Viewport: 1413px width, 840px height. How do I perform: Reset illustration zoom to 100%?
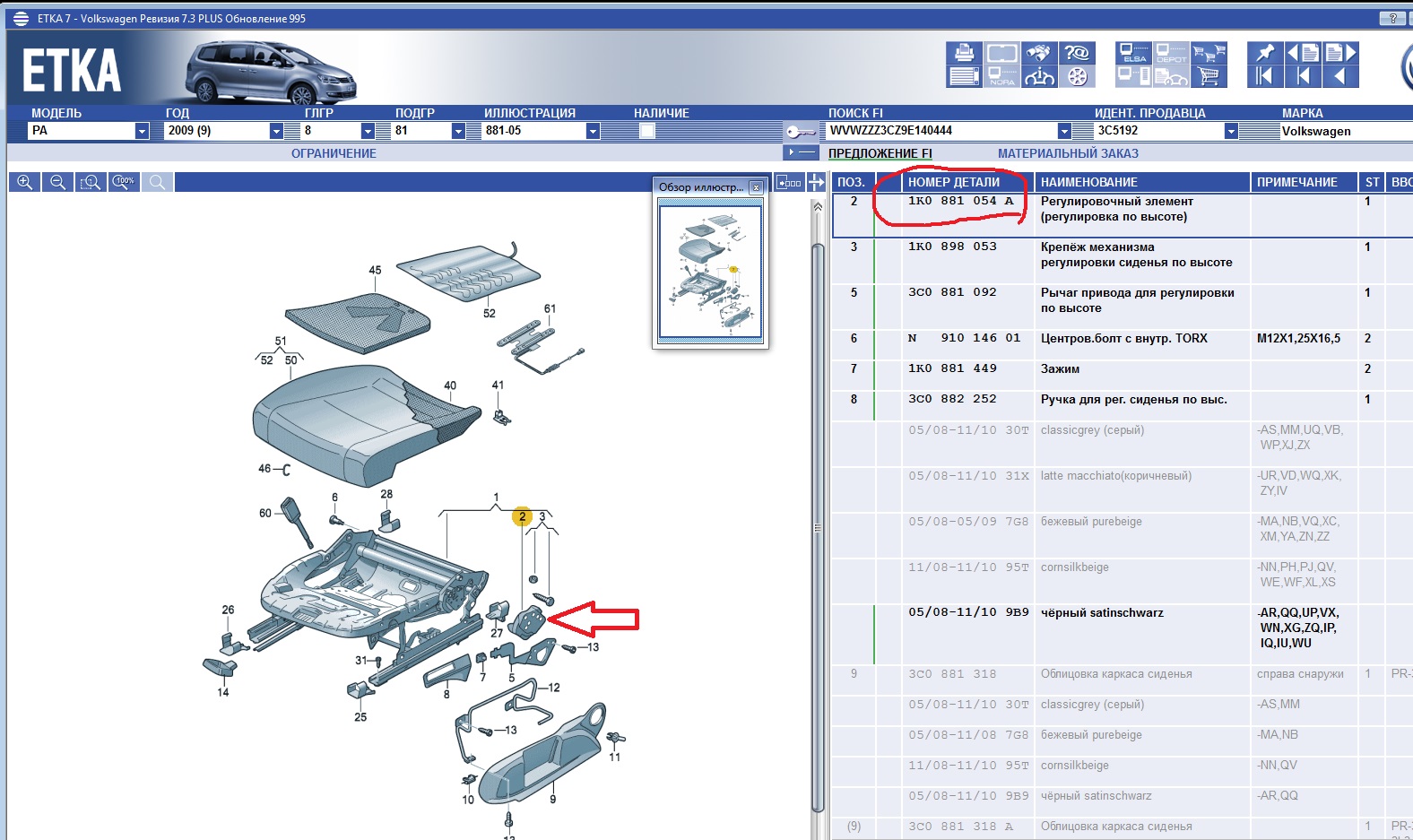[x=124, y=183]
